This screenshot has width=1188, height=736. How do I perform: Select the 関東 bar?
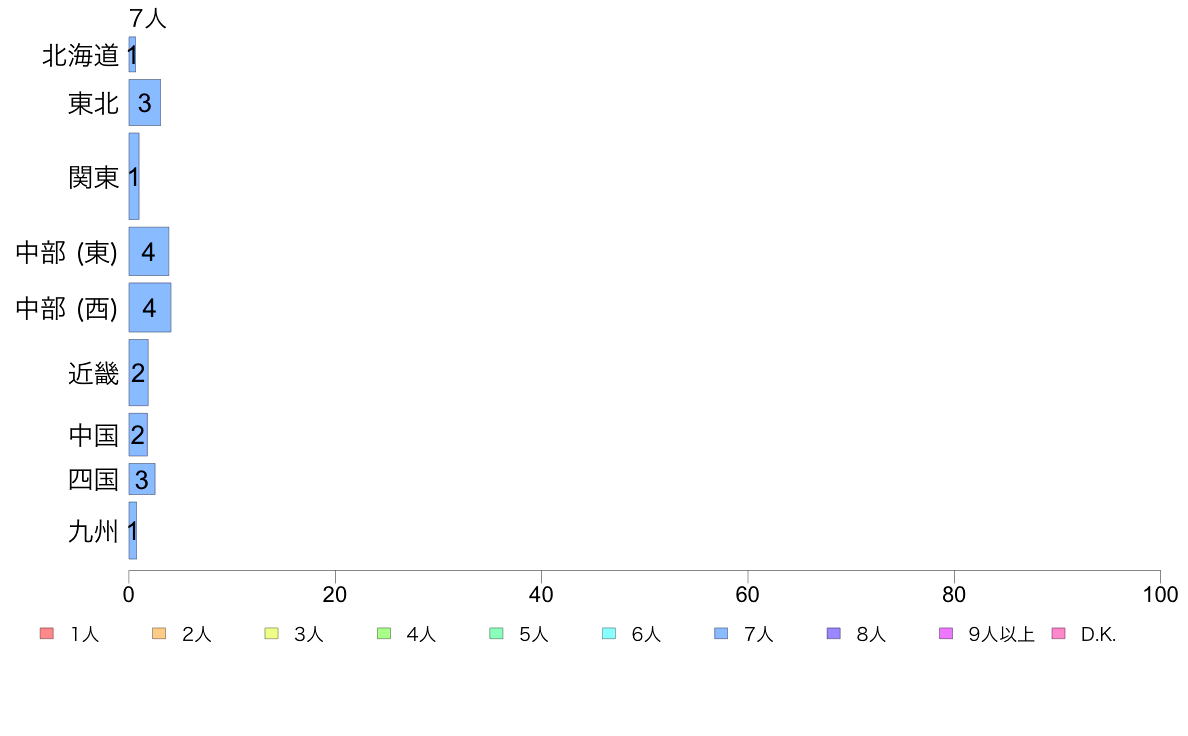(x=134, y=177)
